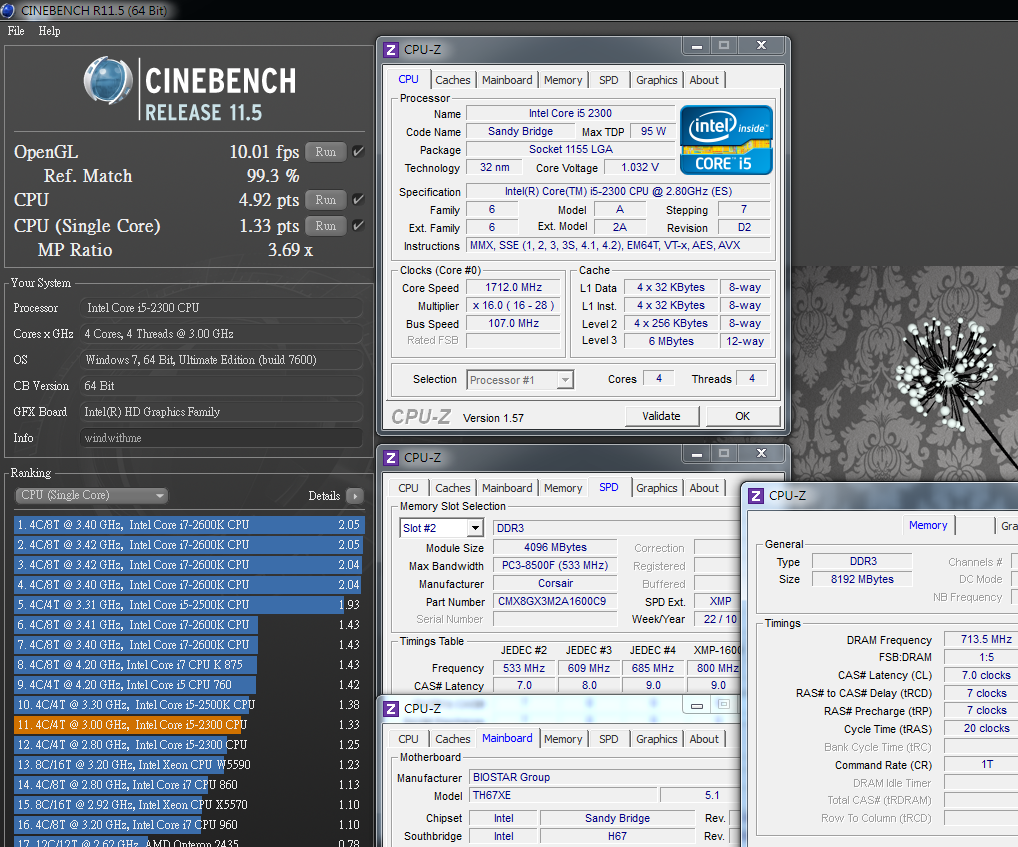
Task: Click the Code Name value Sandy Bridge
Action: 521,131
